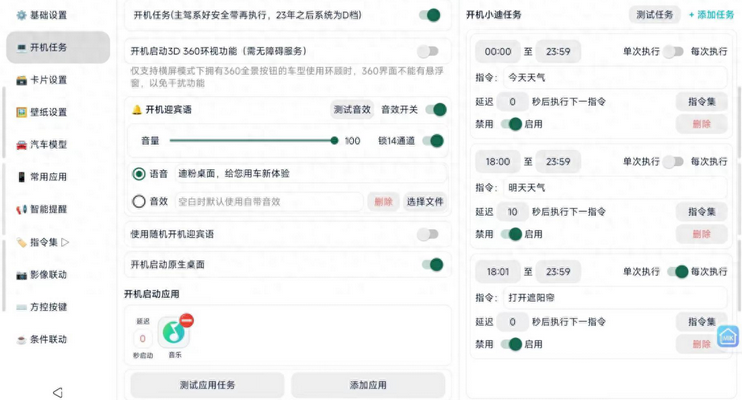
Task: Click the 测试音效 button
Action: tap(351, 110)
